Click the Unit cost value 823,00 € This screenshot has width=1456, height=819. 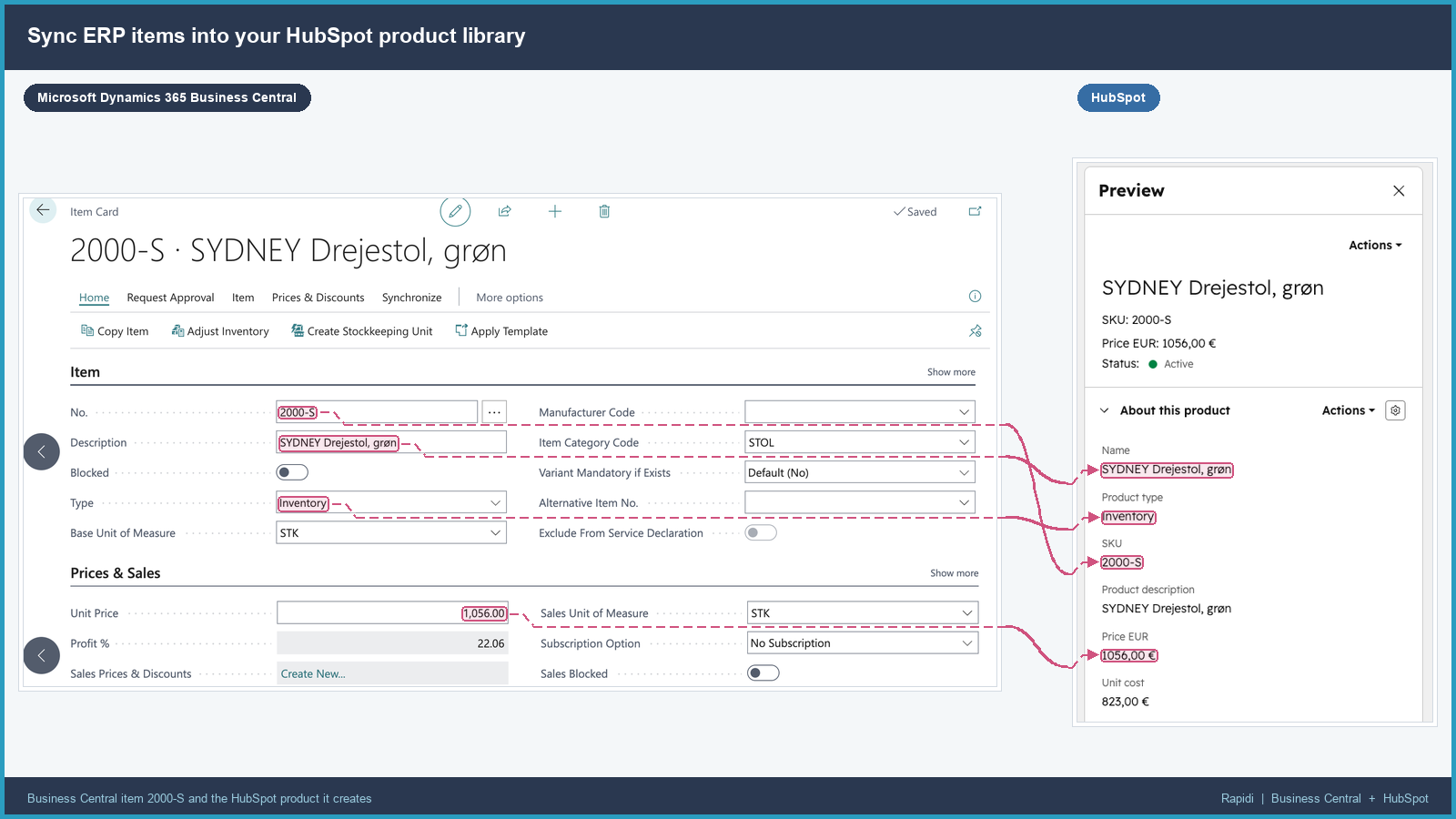click(x=1125, y=702)
